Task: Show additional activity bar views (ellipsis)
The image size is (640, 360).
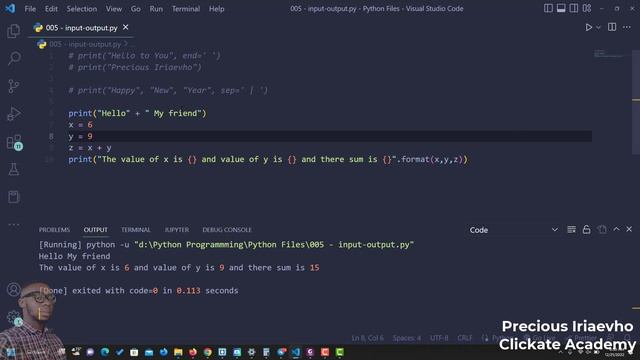Action: pyautogui.click(x=13, y=224)
